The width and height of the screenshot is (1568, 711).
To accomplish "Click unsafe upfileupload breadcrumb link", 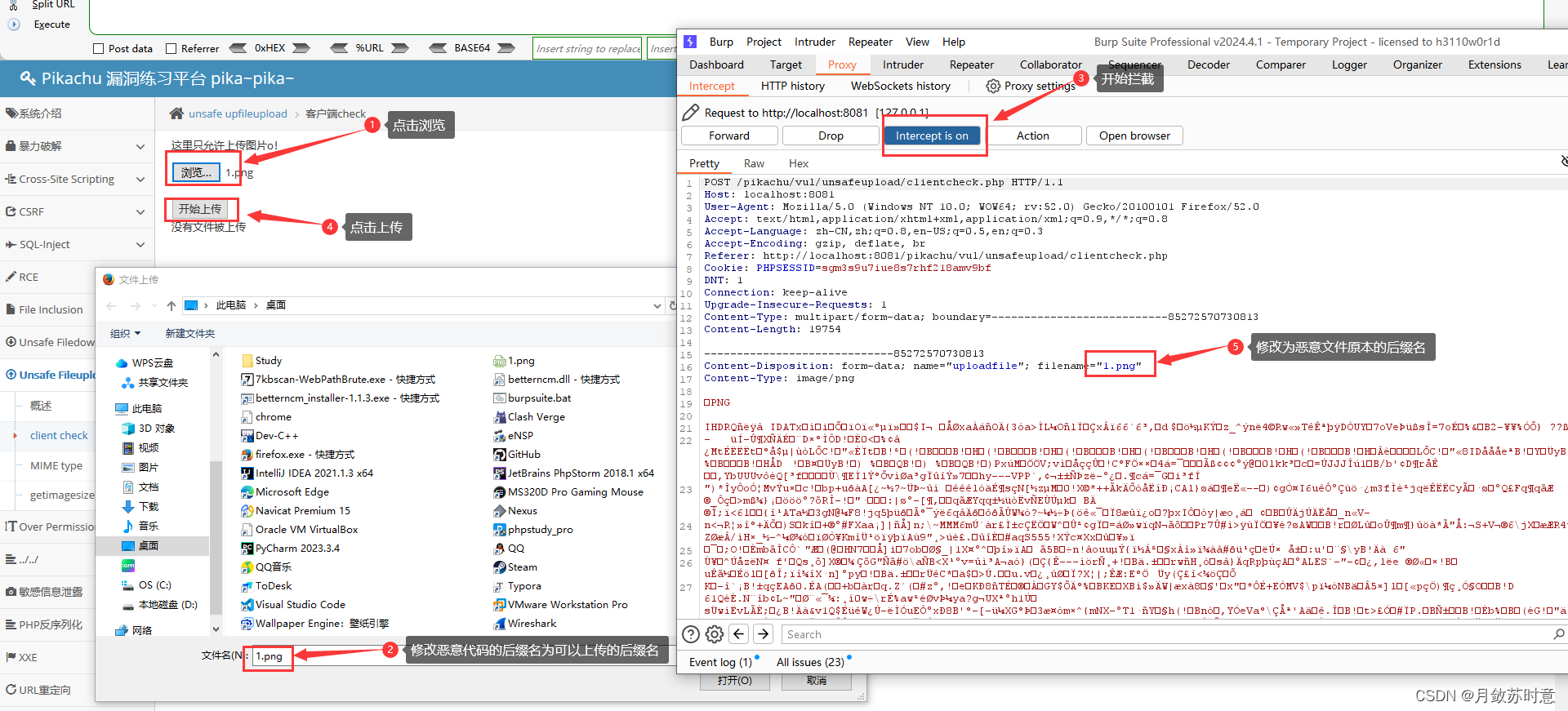I will [x=238, y=113].
